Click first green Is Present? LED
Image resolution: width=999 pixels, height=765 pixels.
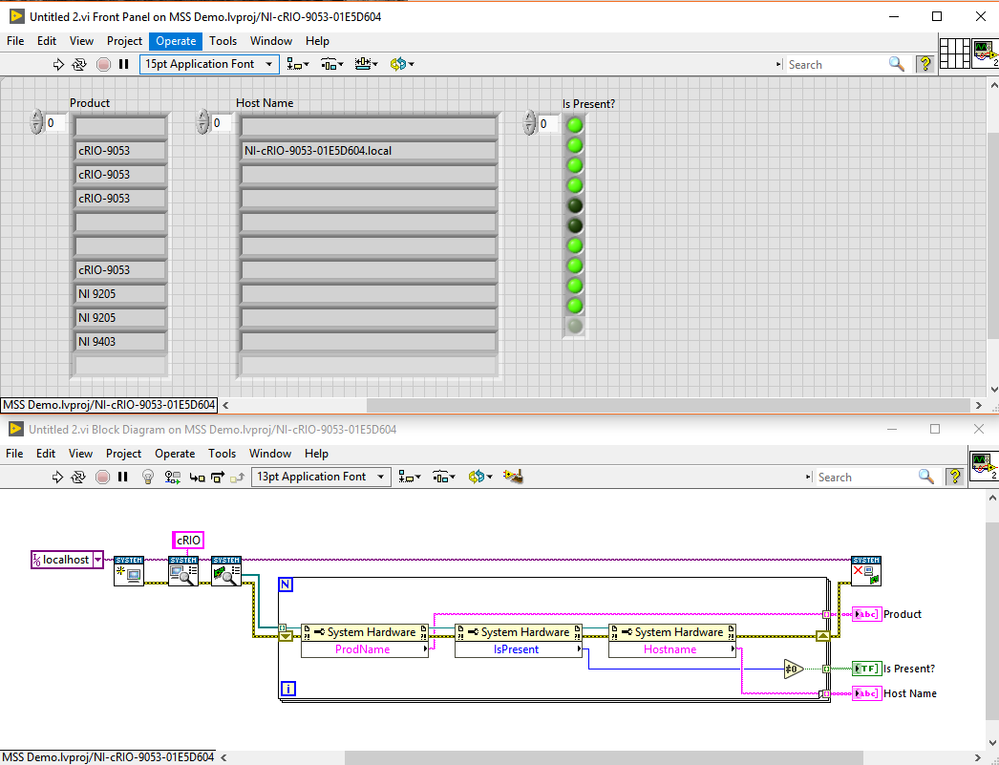tap(575, 125)
